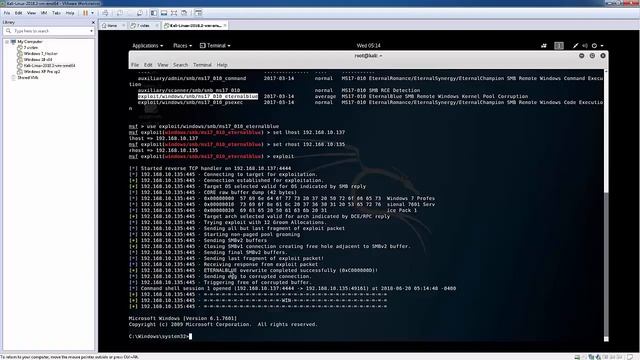Open the terminal View menu
Screen dimensions: 640x360
pos(163,65)
